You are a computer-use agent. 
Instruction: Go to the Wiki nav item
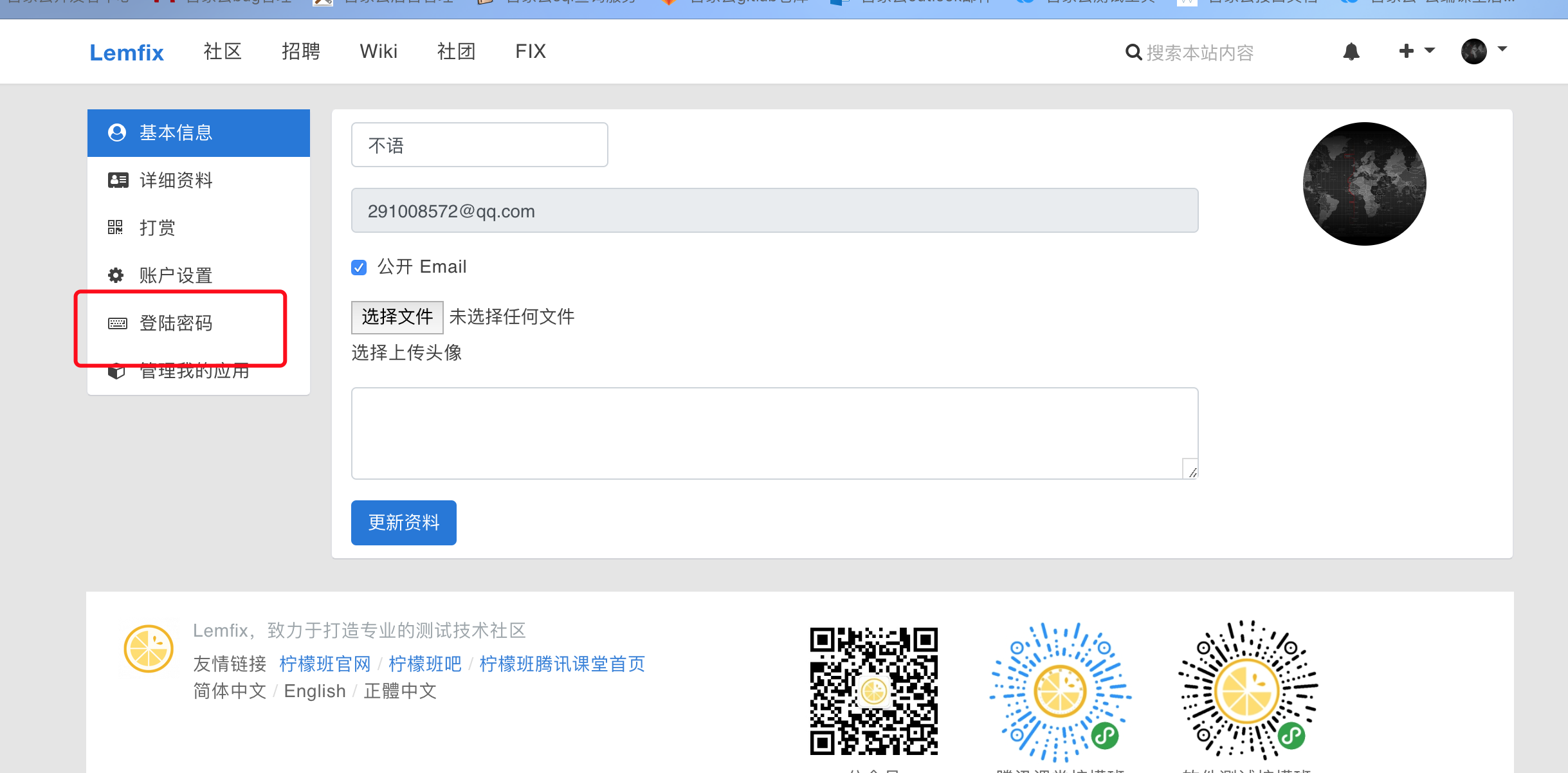pos(378,51)
